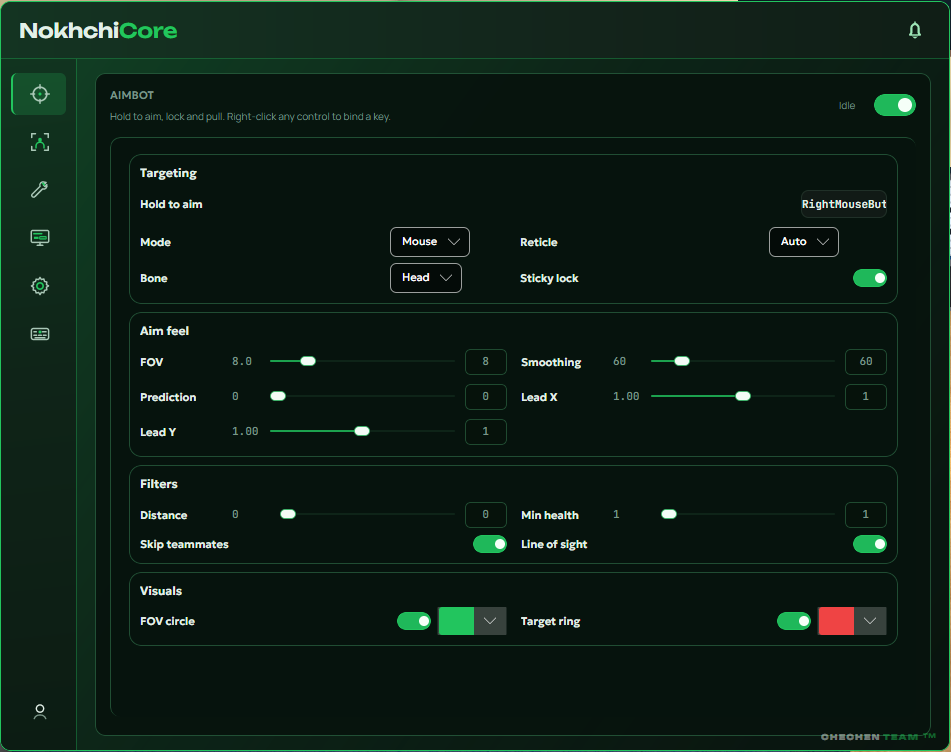Click the Targeting group title

pyautogui.click(x=168, y=173)
